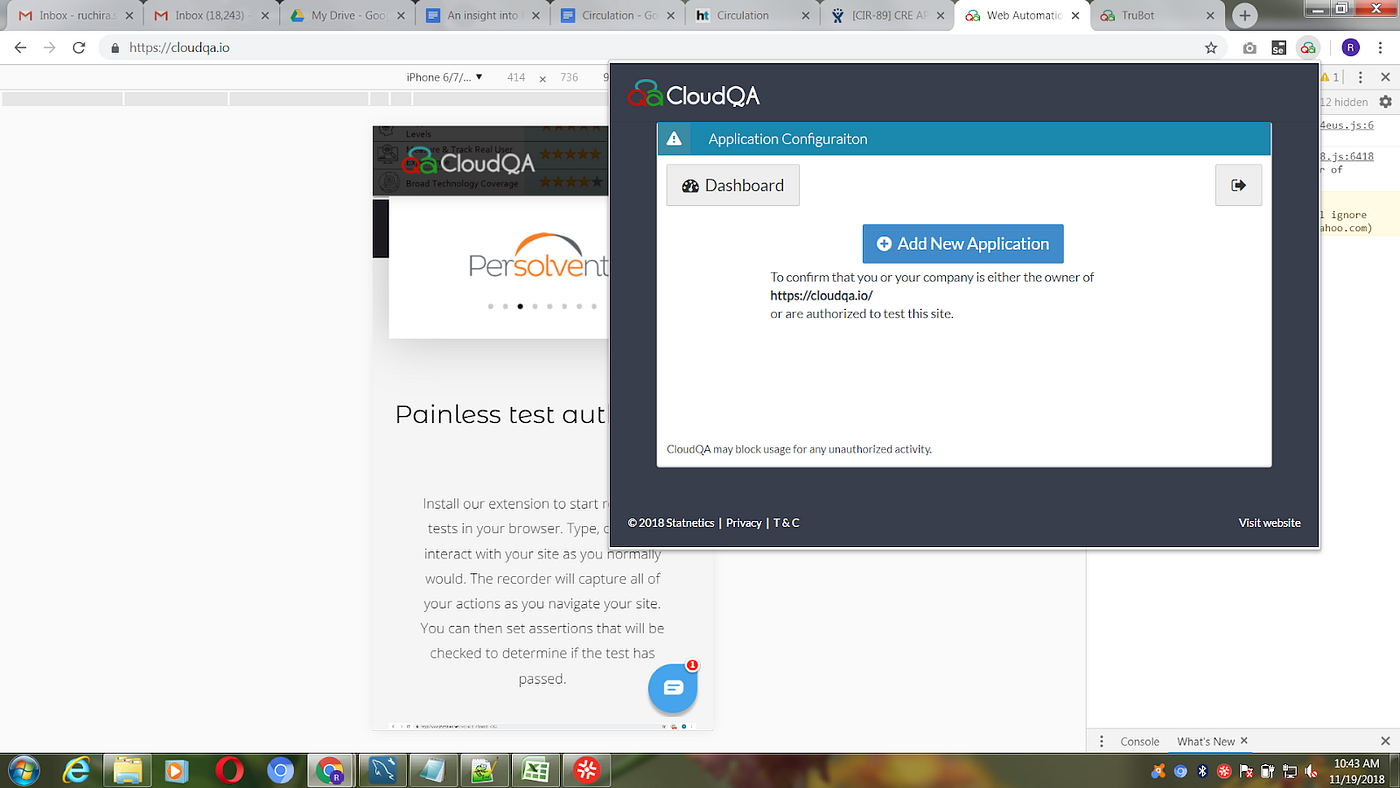Image resolution: width=1400 pixels, height=788 pixels.
Task: Click the Bluetooth tray icon
Action: click(1203, 771)
